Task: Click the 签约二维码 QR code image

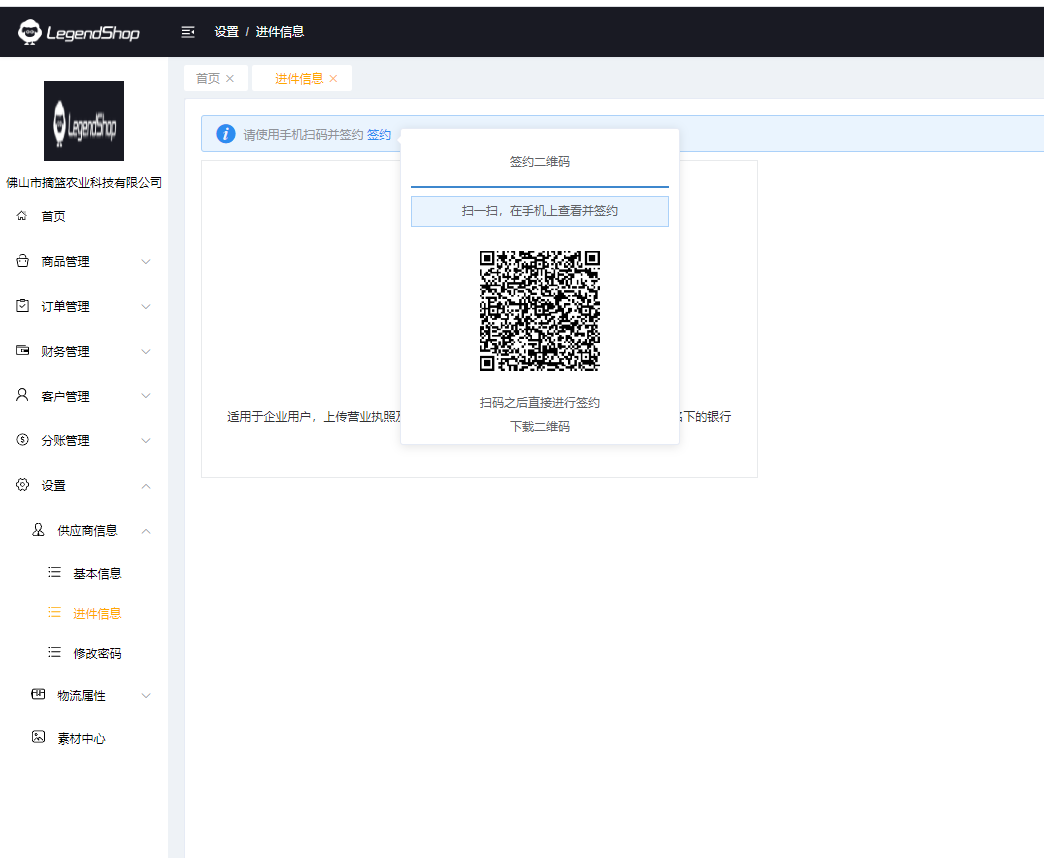Action: coord(540,311)
